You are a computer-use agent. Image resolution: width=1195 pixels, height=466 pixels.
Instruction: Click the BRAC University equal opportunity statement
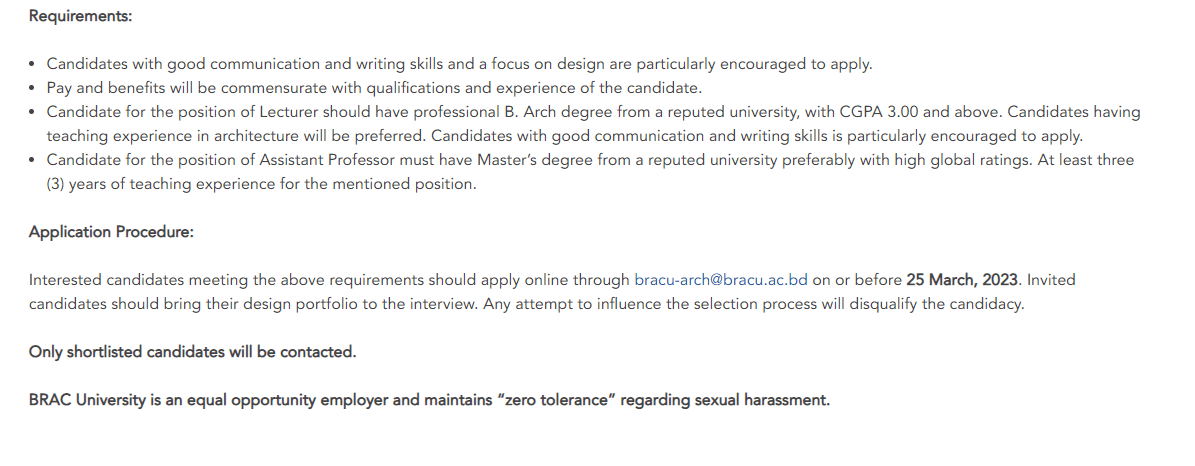pyautogui.click(x=429, y=400)
